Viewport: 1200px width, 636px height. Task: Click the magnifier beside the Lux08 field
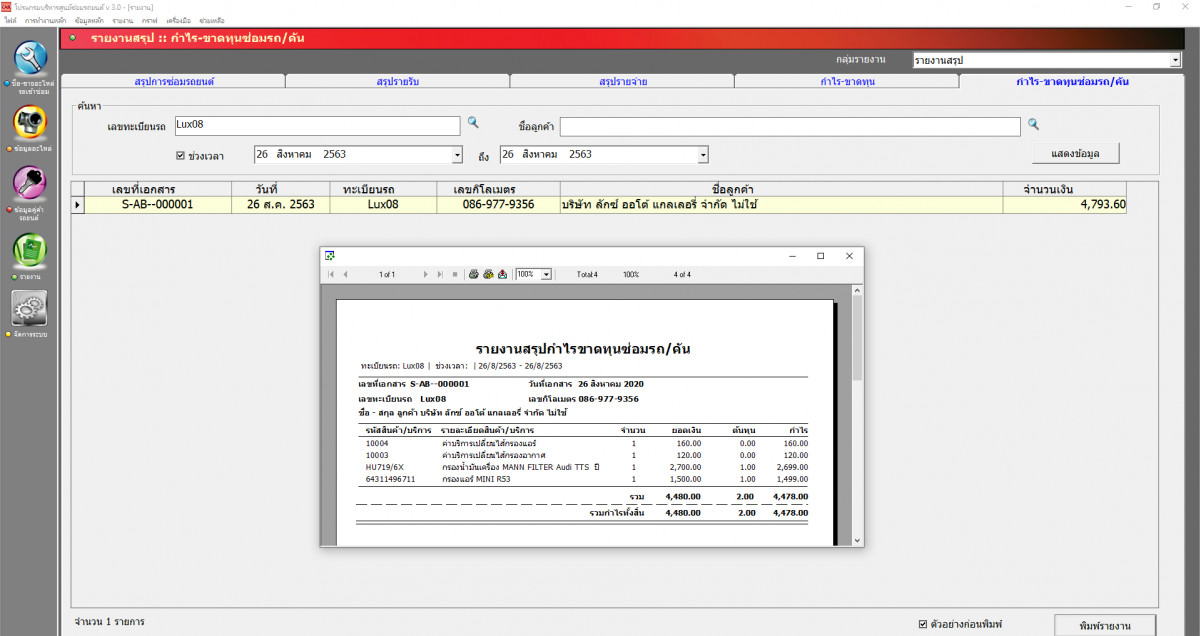pos(474,123)
